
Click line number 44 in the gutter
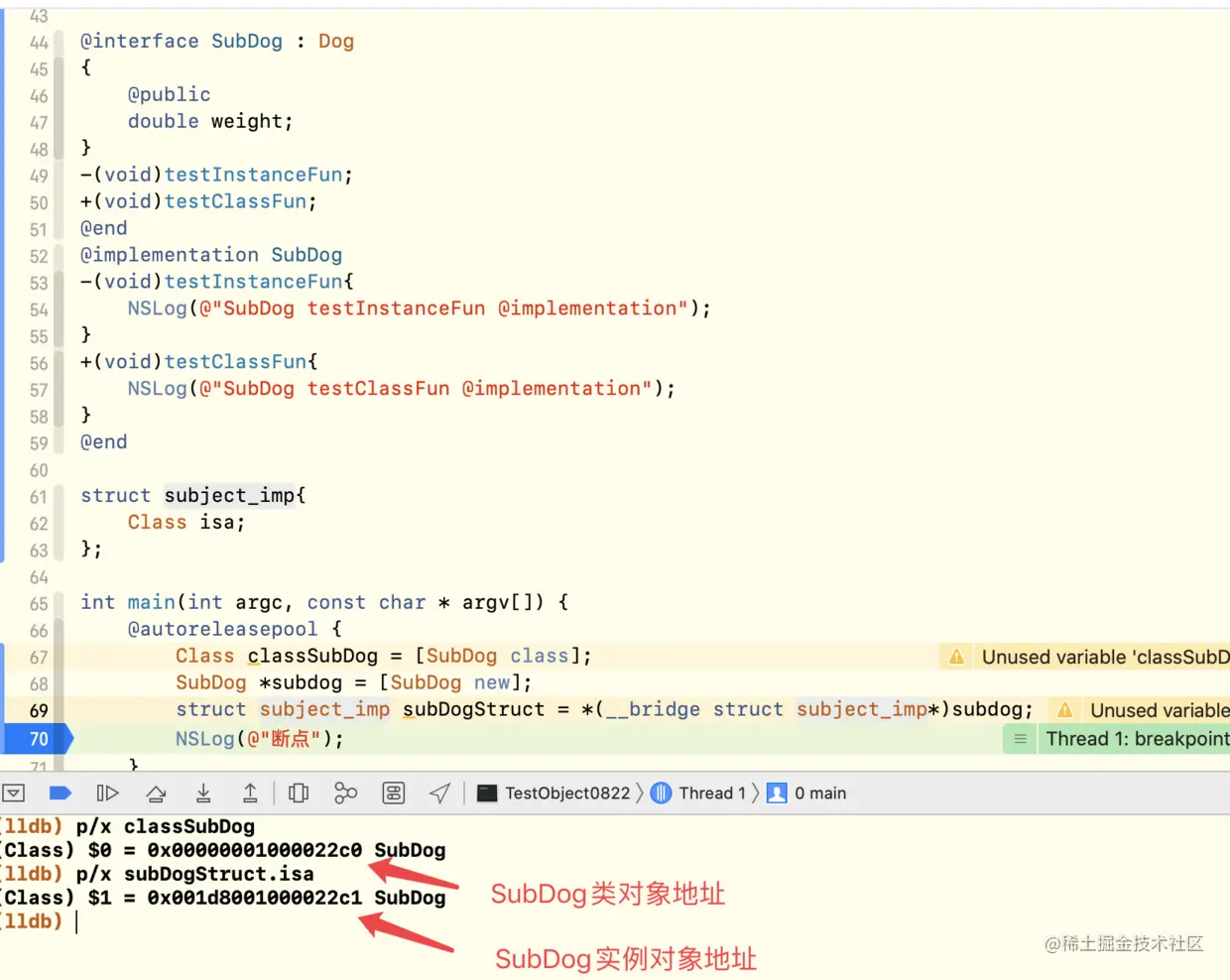pos(39,43)
